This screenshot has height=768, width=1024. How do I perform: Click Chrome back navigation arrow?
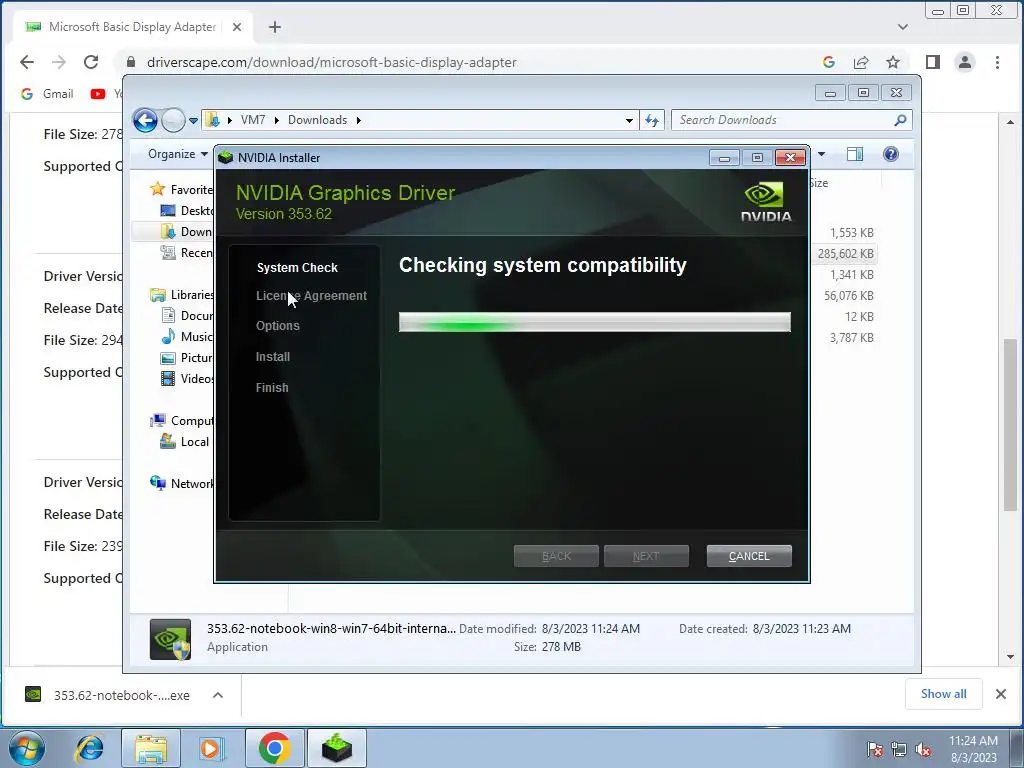click(27, 62)
